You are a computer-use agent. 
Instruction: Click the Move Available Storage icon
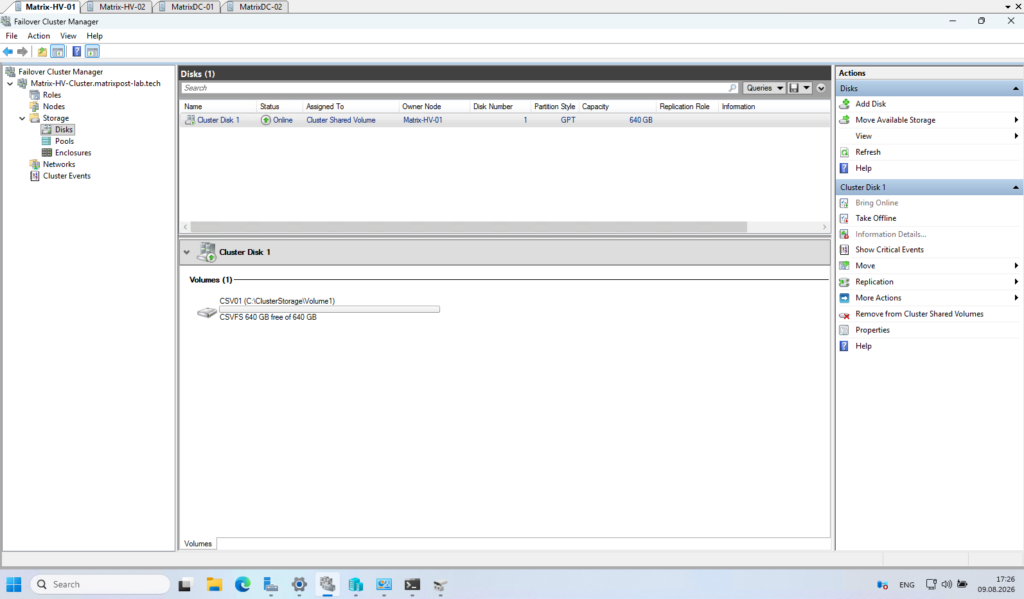click(x=844, y=120)
